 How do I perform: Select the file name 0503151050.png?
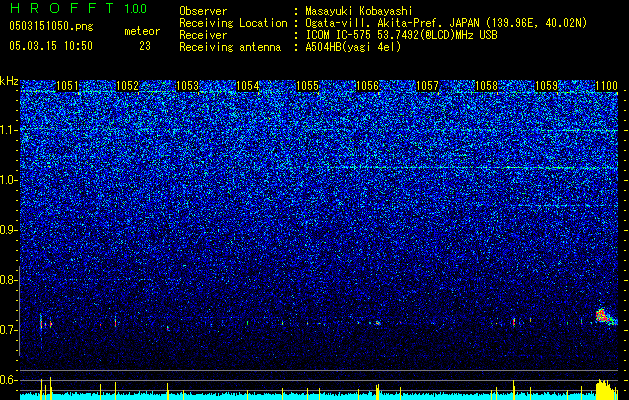[51, 26]
